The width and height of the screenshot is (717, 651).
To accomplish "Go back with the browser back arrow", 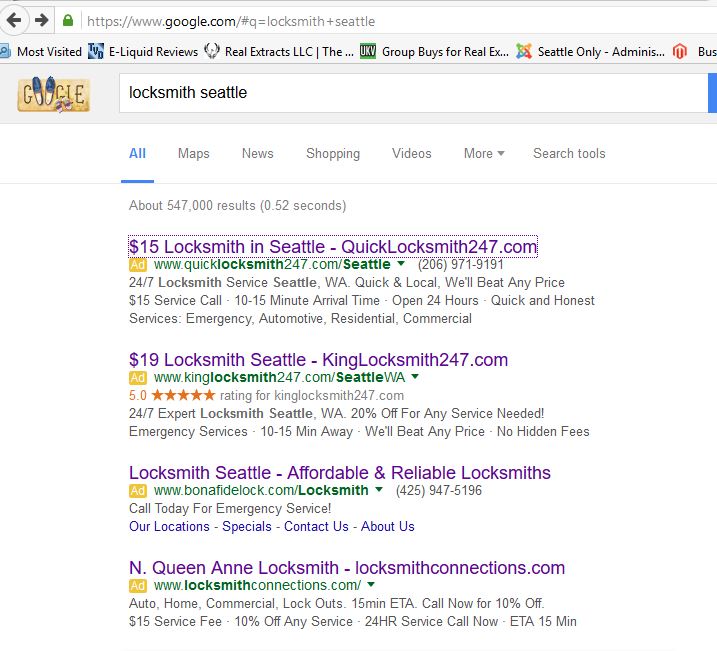I will click(14, 20).
